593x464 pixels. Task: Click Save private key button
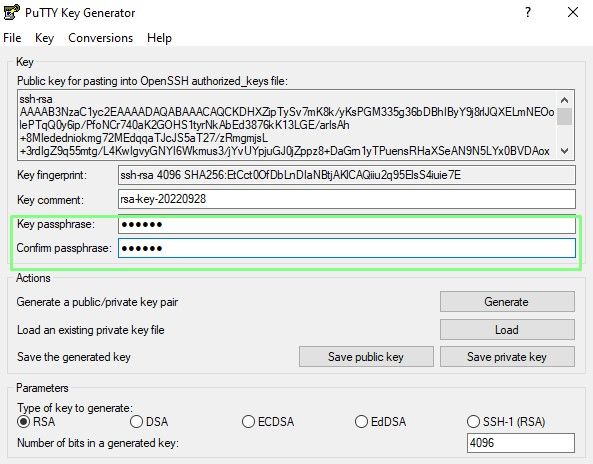point(507,357)
